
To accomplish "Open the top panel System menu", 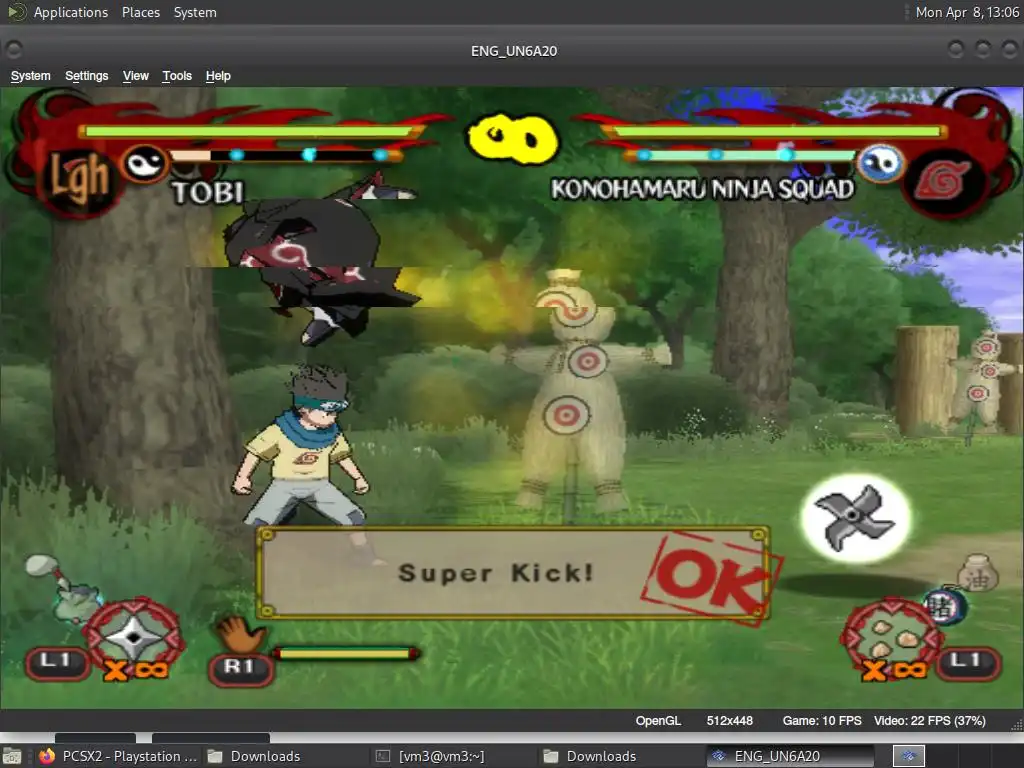I will 195,12.
